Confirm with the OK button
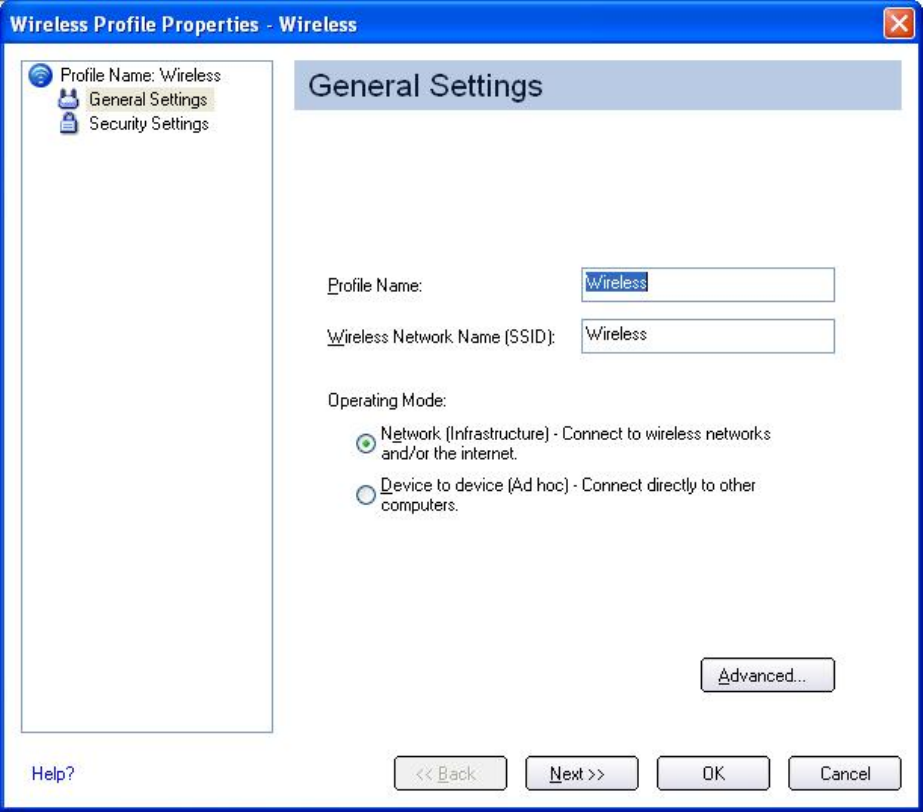This screenshot has width=923, height=812. (x=713, y=773)
